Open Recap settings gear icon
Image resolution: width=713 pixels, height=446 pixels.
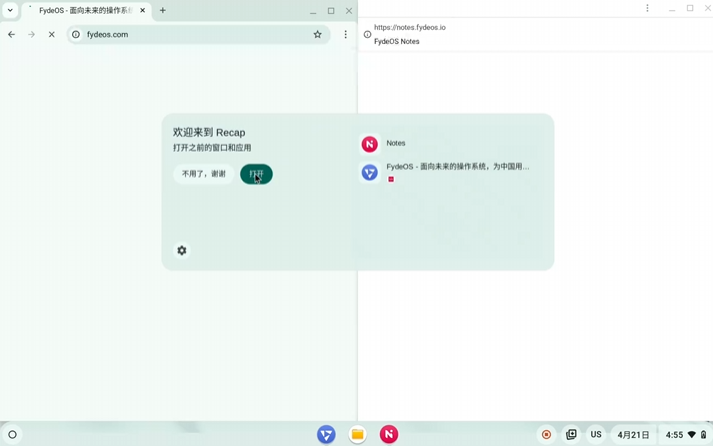(x=181, y=251)
